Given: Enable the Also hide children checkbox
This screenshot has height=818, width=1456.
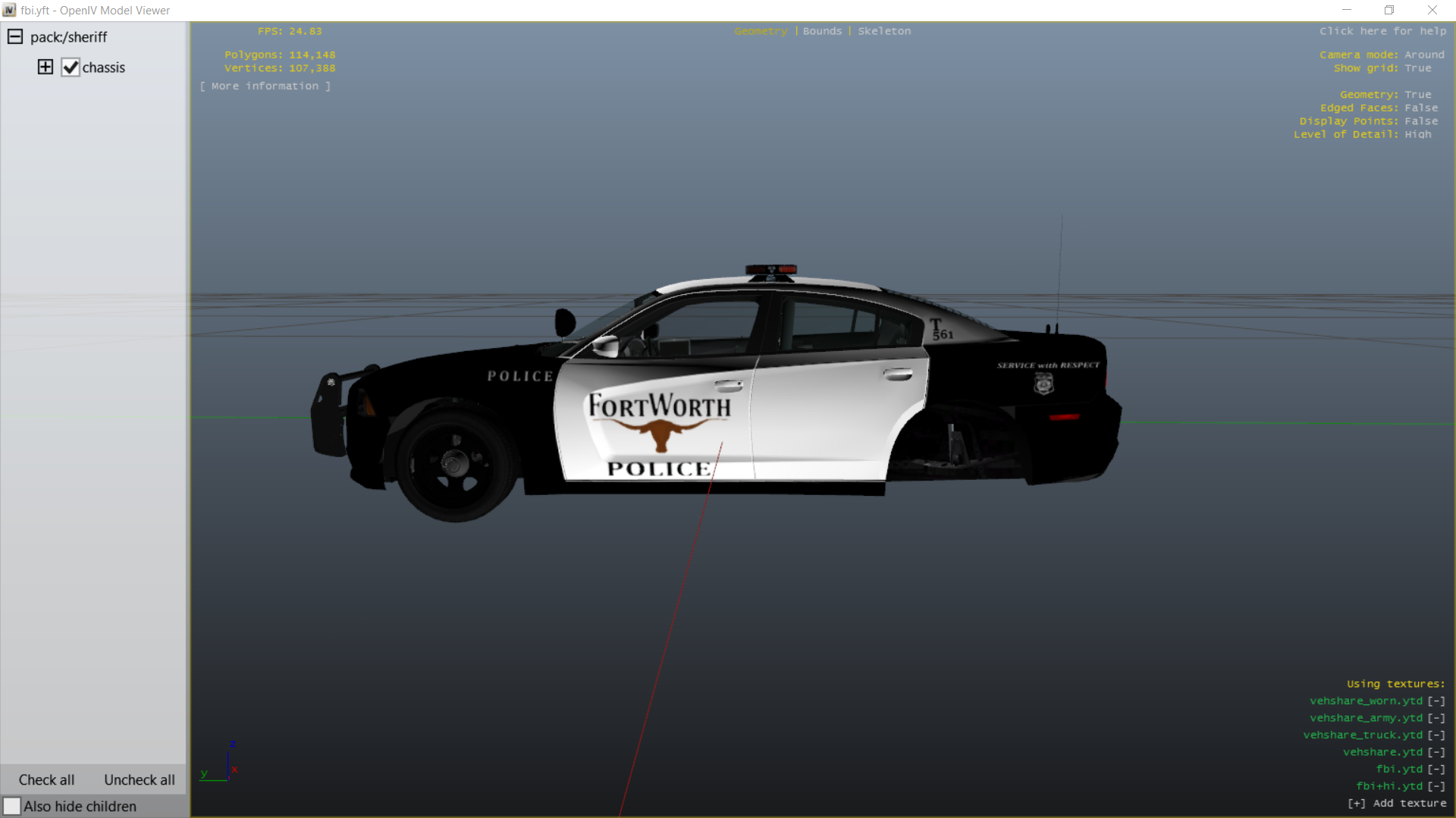Looking at the screenshot, I should pyautogui.click(x=11, y=806).
